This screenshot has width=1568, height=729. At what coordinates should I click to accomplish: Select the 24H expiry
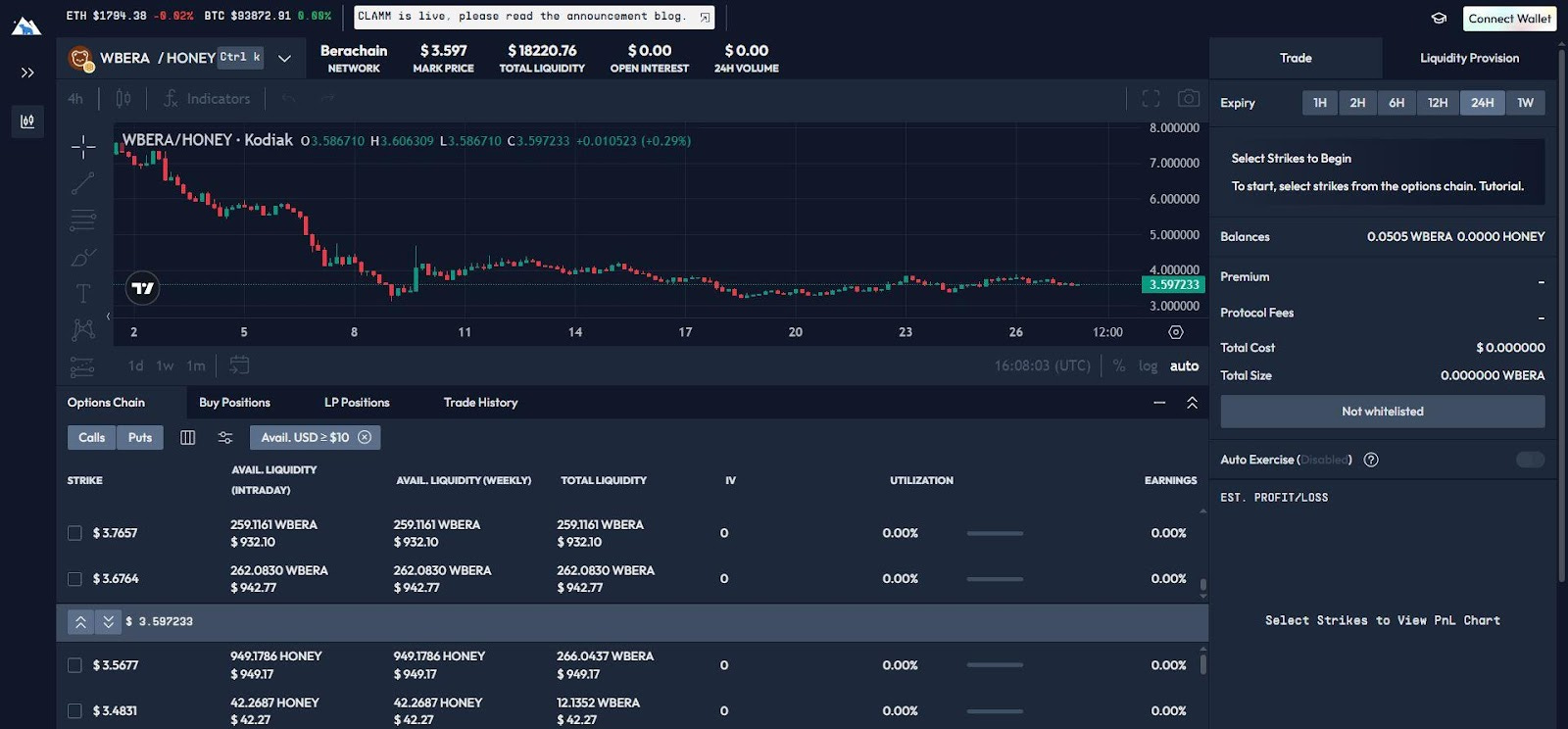coord(1482,103)
